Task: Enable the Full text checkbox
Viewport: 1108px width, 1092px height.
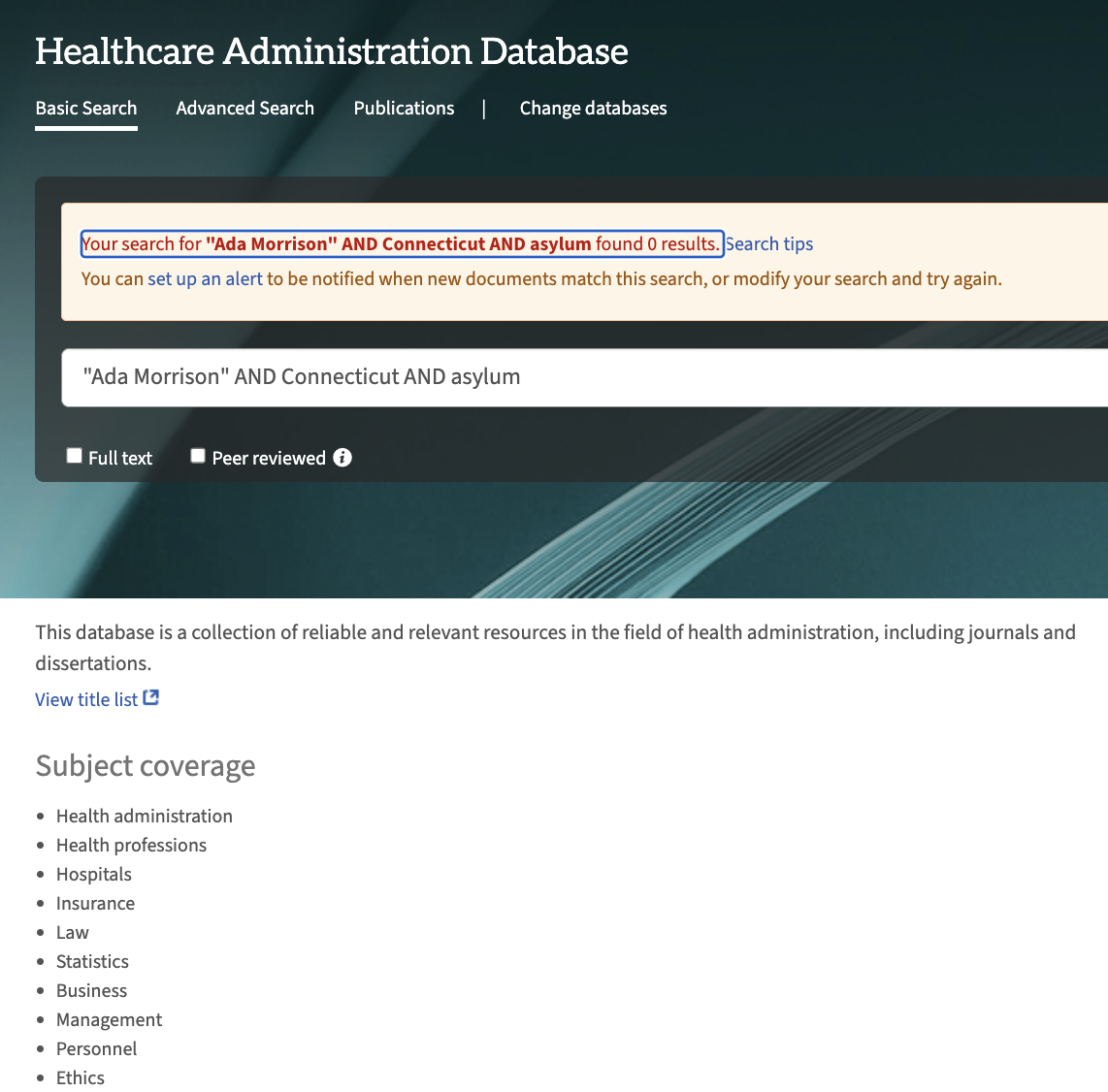Action: (75, 456)
